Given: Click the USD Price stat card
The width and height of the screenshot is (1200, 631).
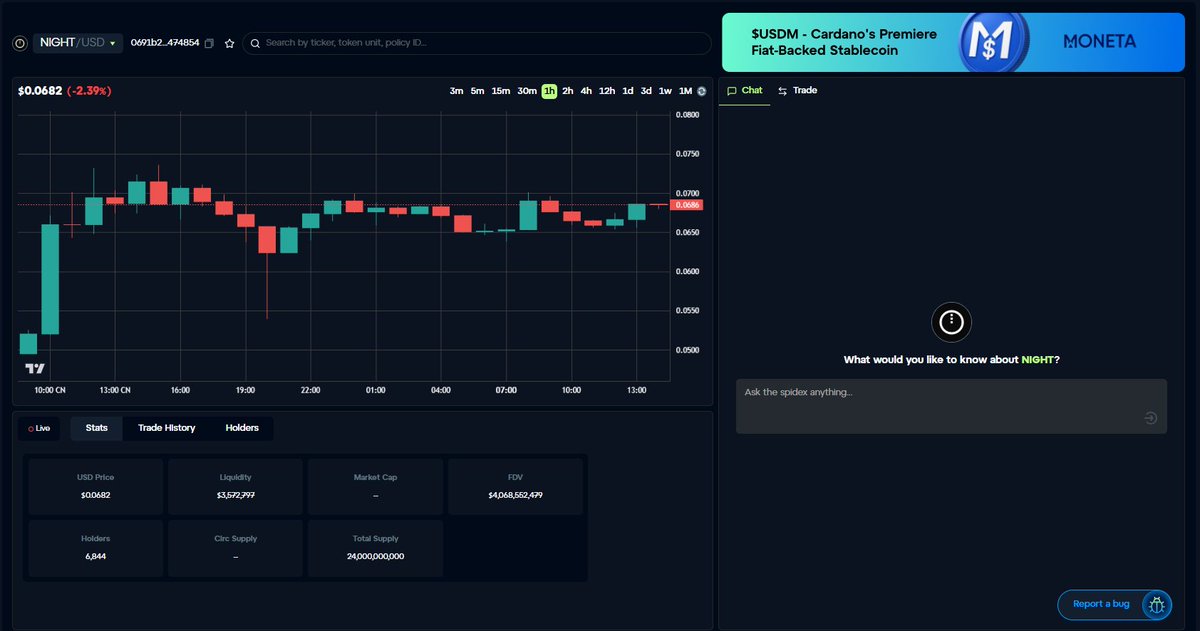Looking at the screenshot, I should click(96, 487).
